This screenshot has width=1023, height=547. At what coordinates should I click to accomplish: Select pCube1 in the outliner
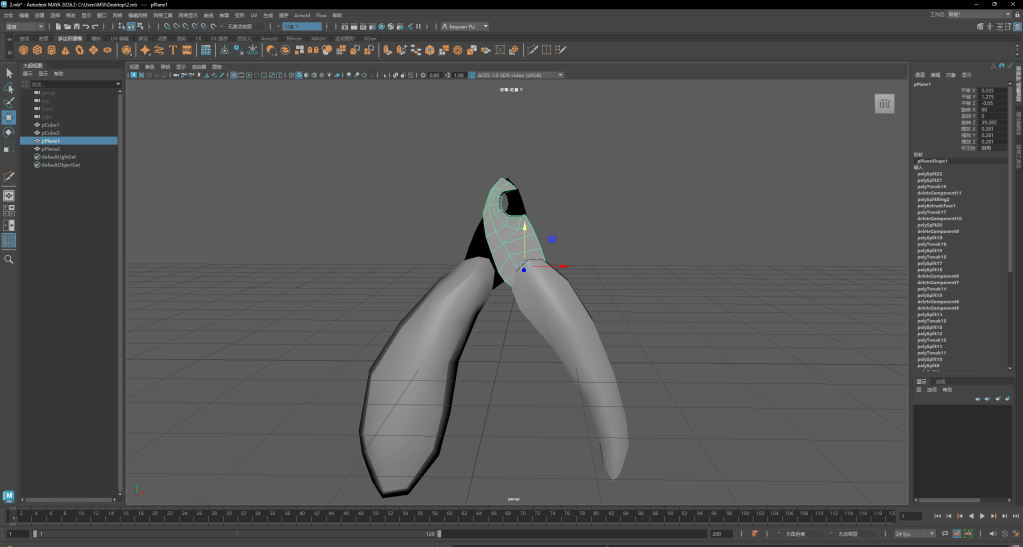point(51,125)
